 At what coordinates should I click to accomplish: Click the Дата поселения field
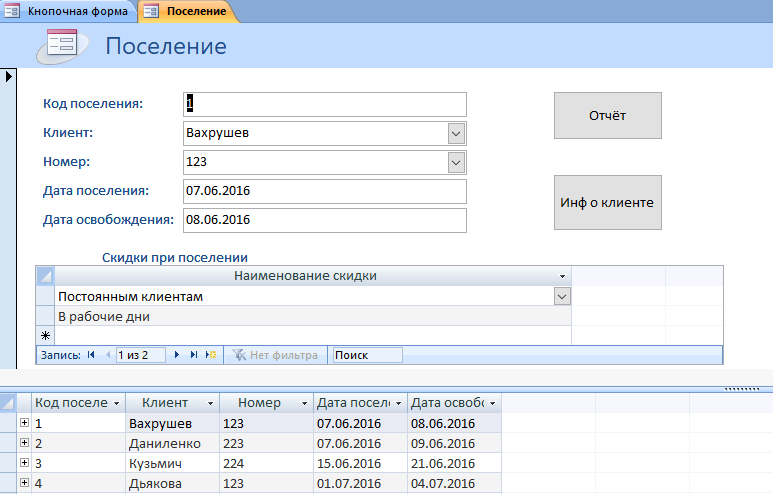tap(324, 191)
